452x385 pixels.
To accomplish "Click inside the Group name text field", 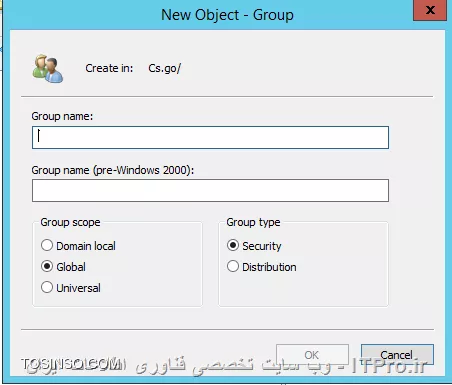I will [210, 137].
